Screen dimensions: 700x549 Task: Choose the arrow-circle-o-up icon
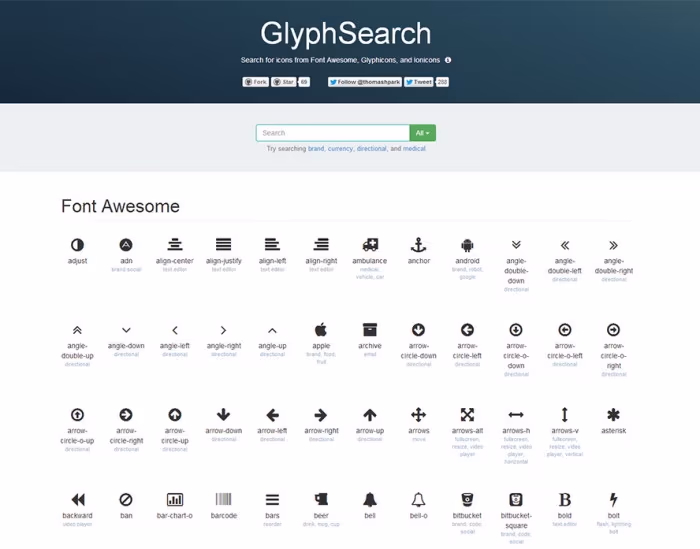[77, 415]
